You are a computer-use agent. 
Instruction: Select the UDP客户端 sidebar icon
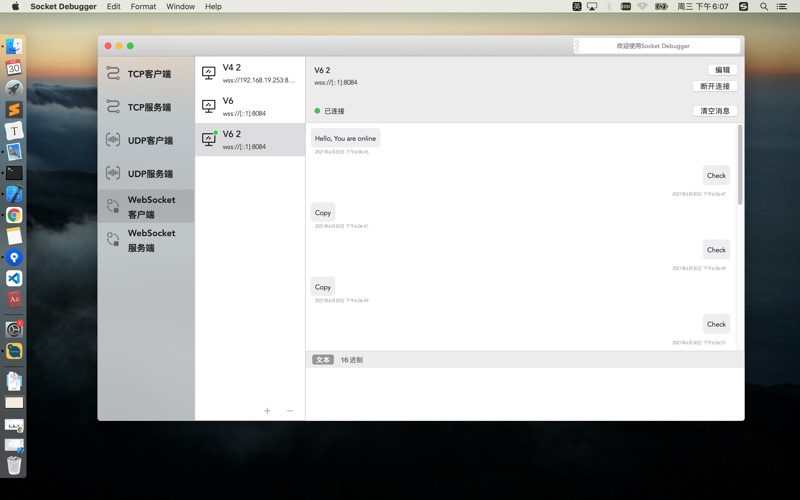click(113, 140)
